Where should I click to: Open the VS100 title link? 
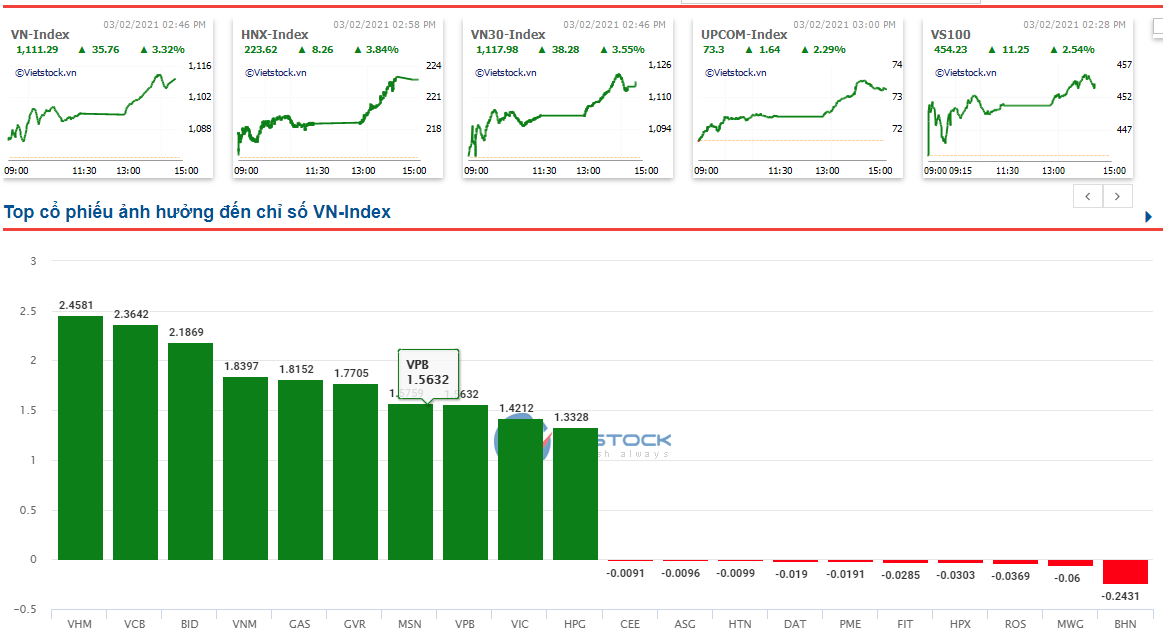click(x=951, y=34)
